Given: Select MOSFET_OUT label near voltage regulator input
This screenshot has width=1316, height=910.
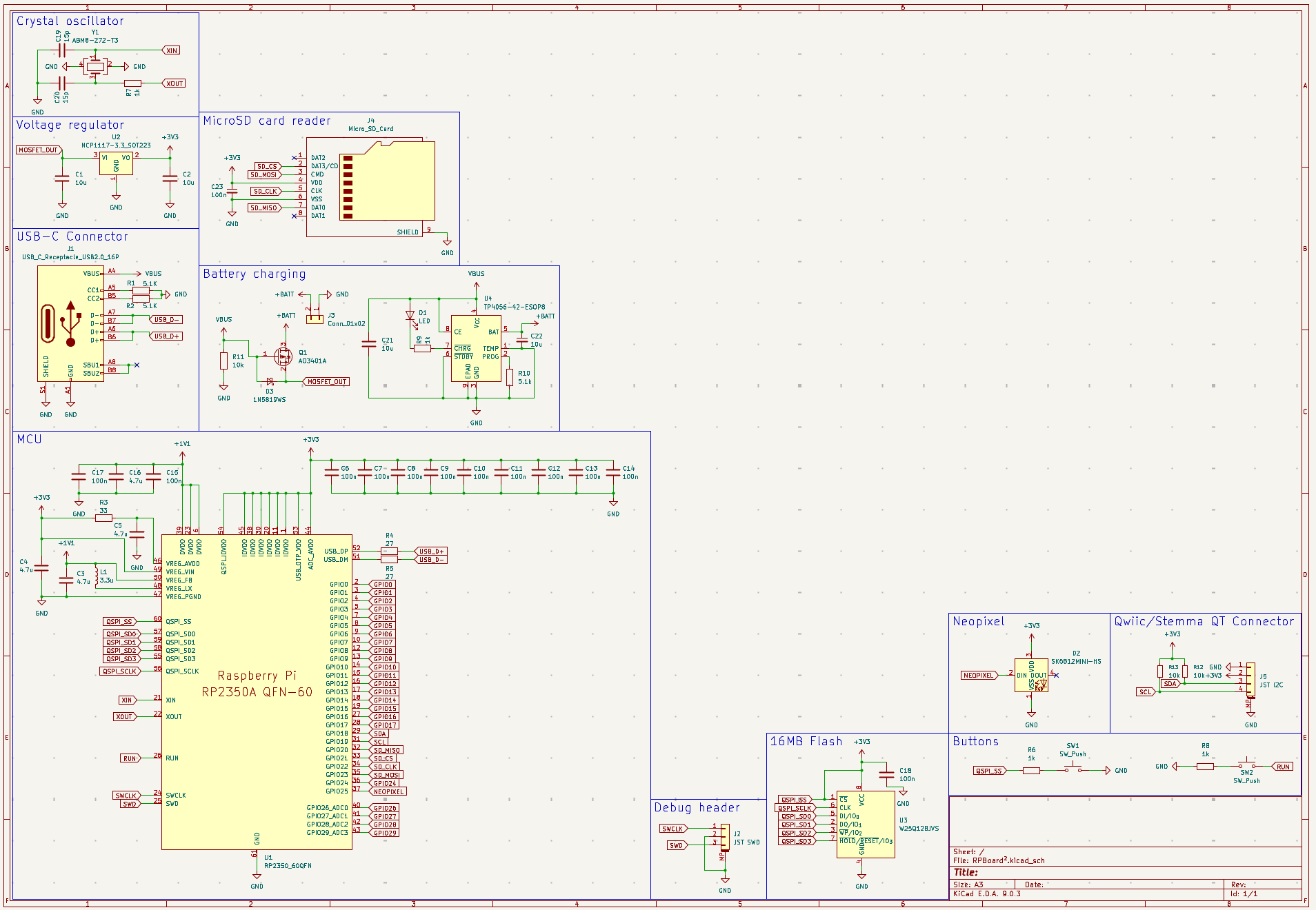Looking at the screenshot, I should point(39,150).
